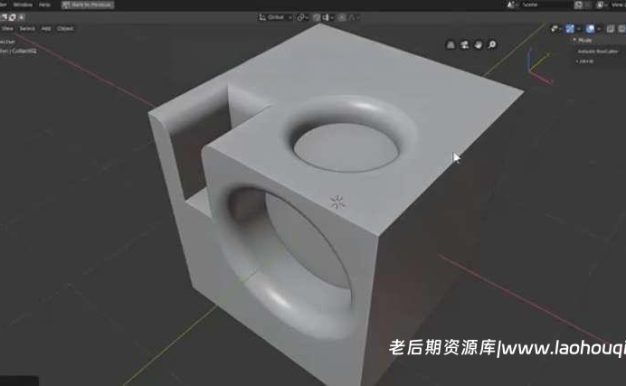Toggle viewport overlays display
The image size is (626, 386).
(x=590, y=28)
